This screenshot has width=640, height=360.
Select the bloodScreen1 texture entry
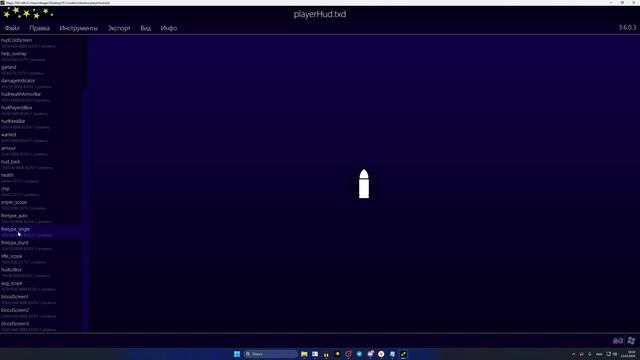tap(41, 299)
